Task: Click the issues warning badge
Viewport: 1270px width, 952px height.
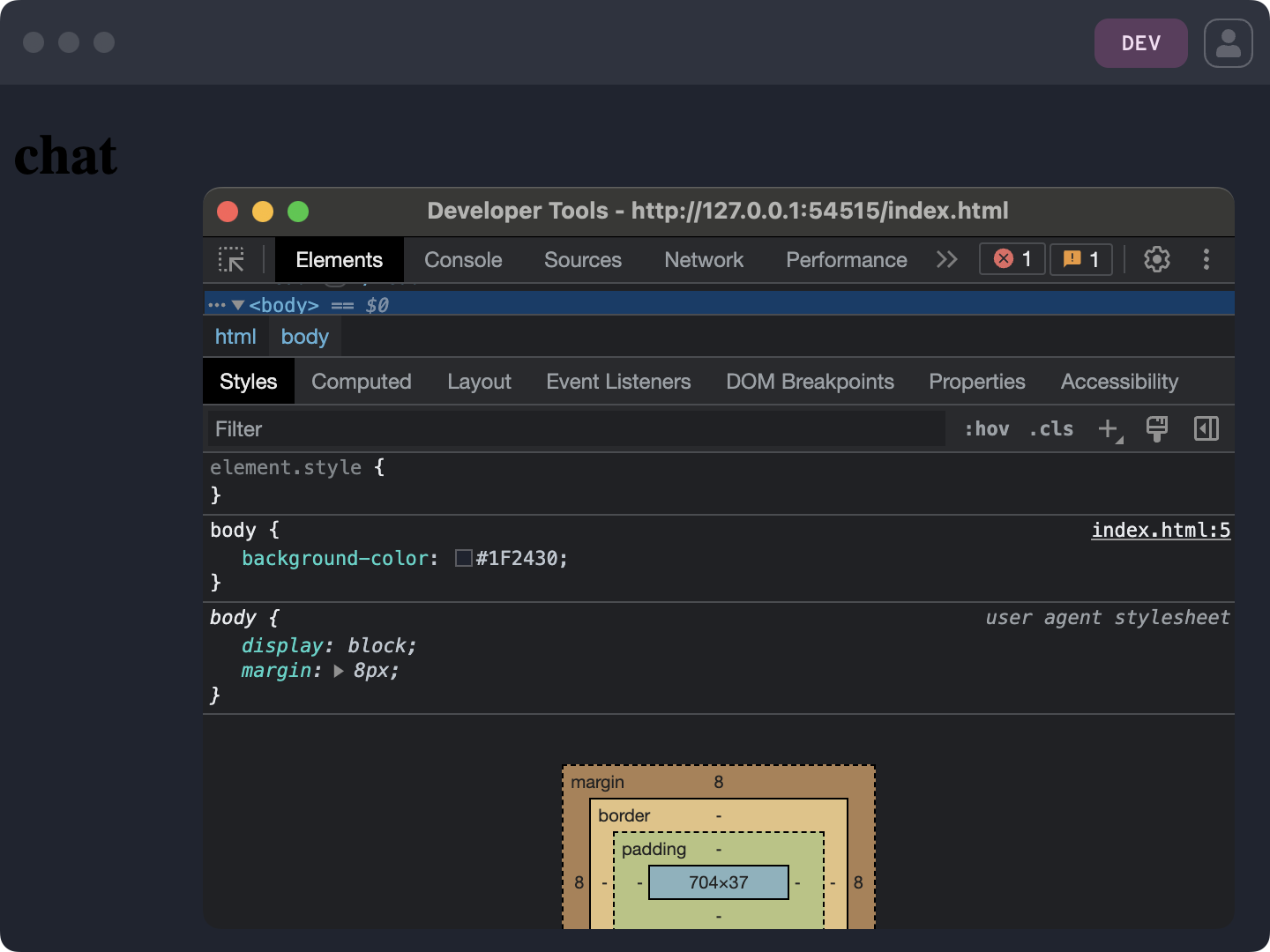Action: click(x=1080, y=259)
